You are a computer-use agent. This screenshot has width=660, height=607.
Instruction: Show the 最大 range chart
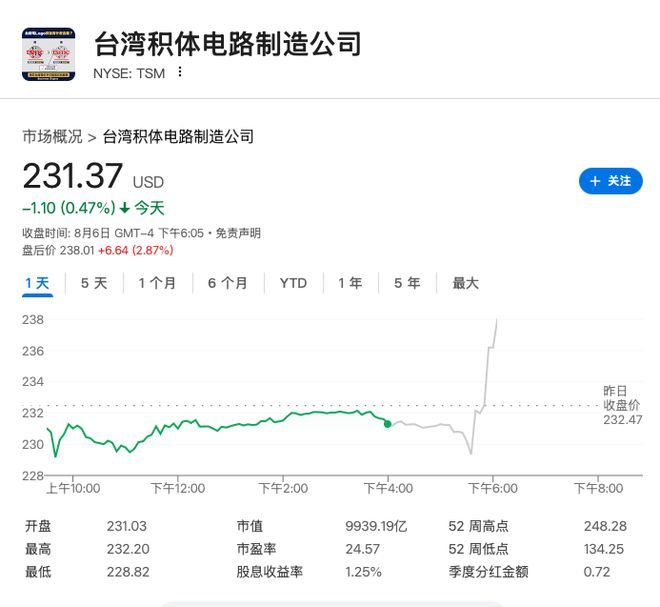[466, 283]
